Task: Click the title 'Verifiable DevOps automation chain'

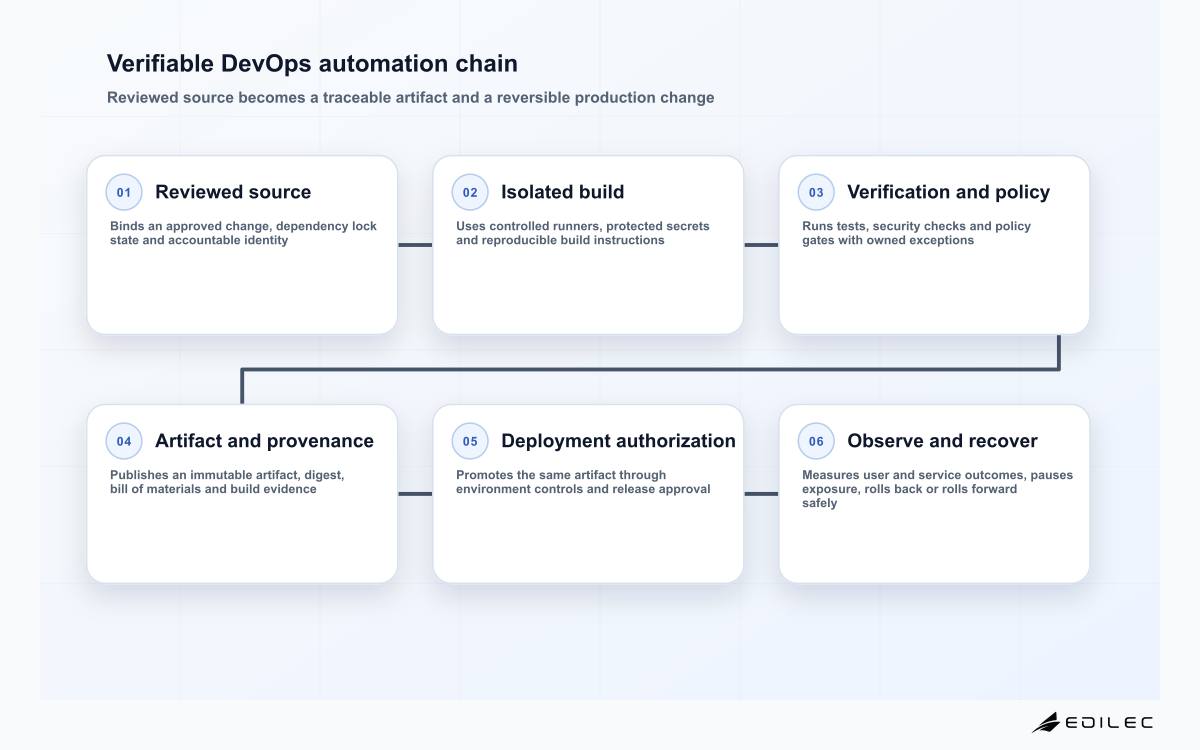Action: [312, 64]
